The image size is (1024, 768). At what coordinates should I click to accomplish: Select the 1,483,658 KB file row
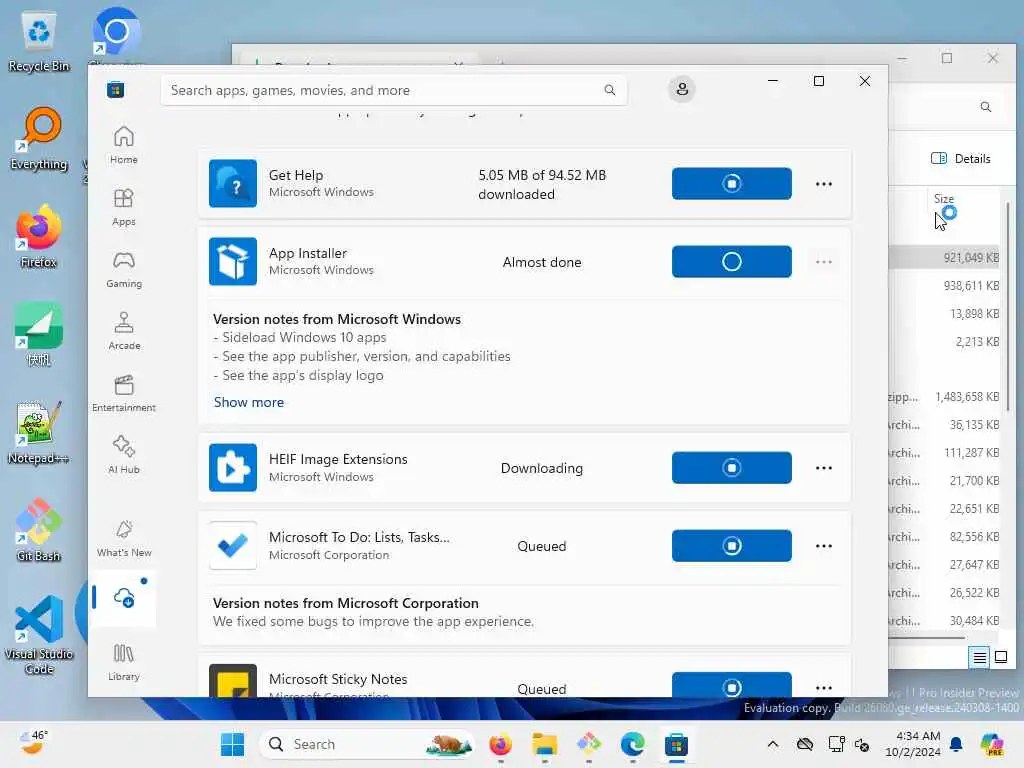point(944,396)
